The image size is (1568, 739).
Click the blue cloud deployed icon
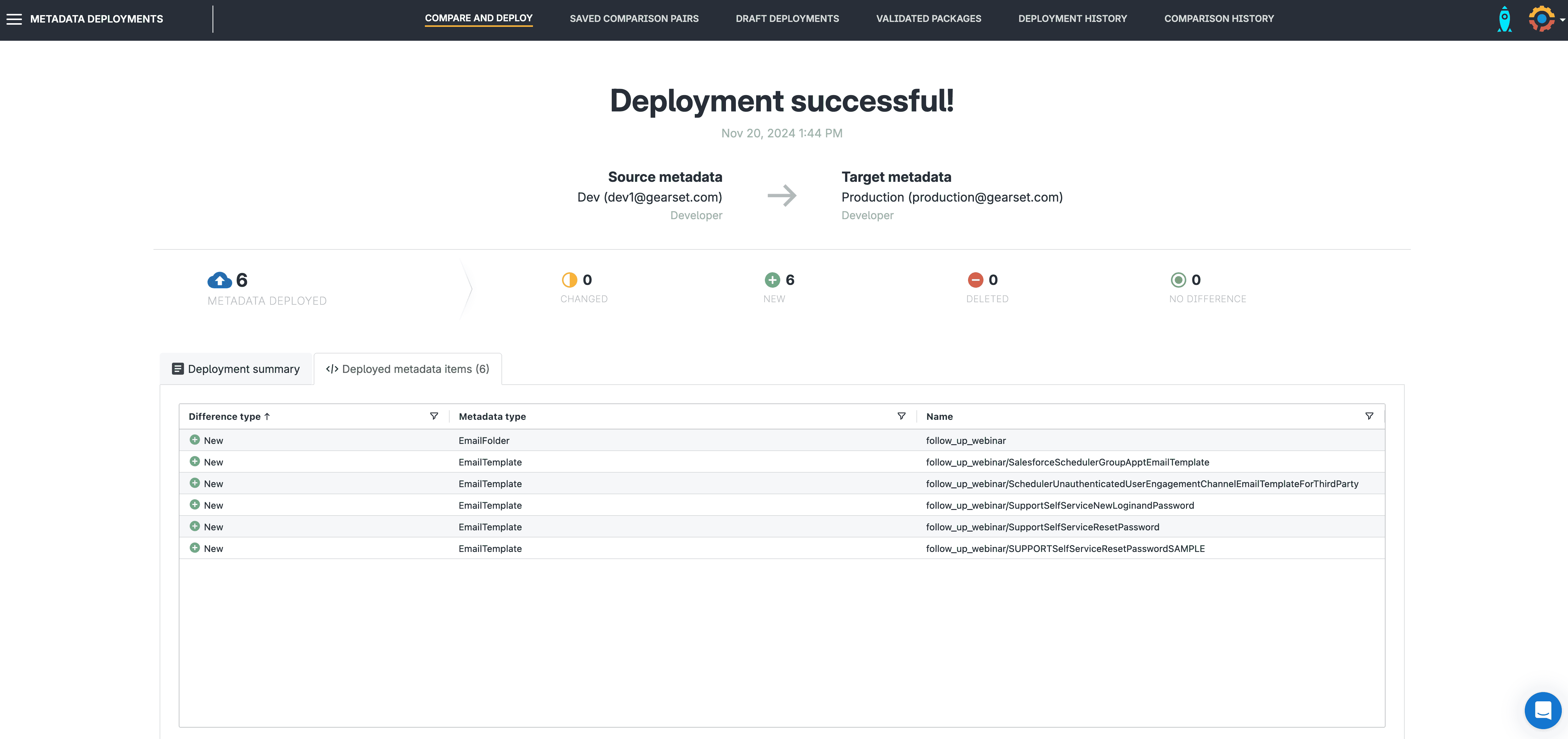tap(219, 280)
